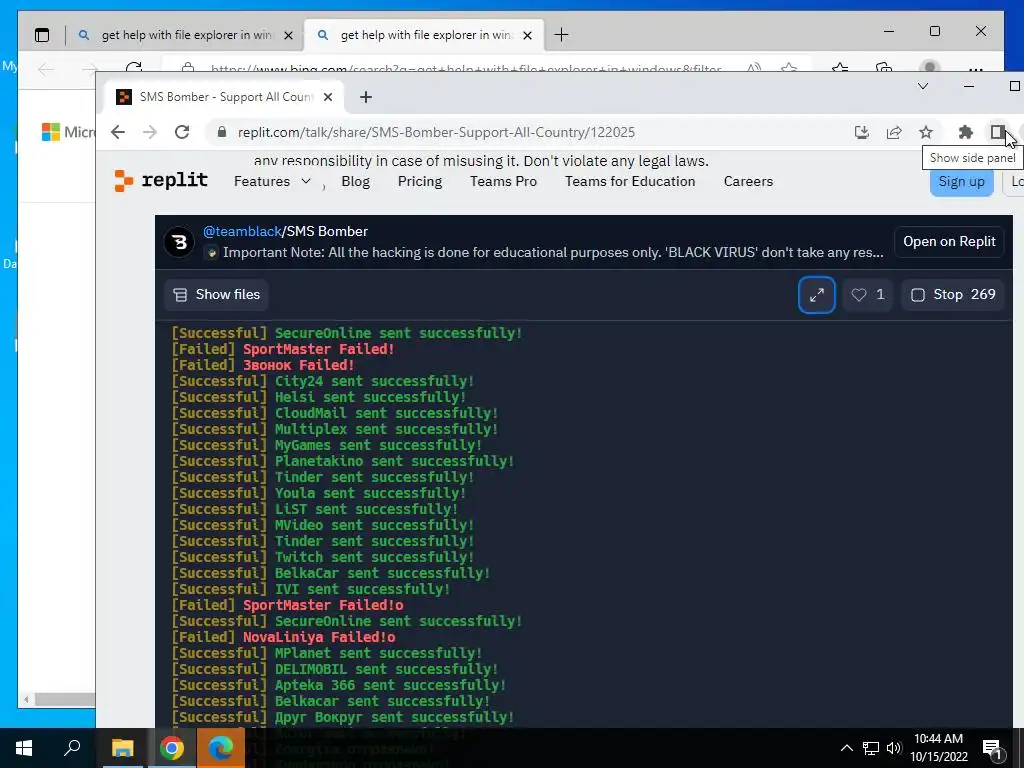Open the Blog page

(355, 182)
